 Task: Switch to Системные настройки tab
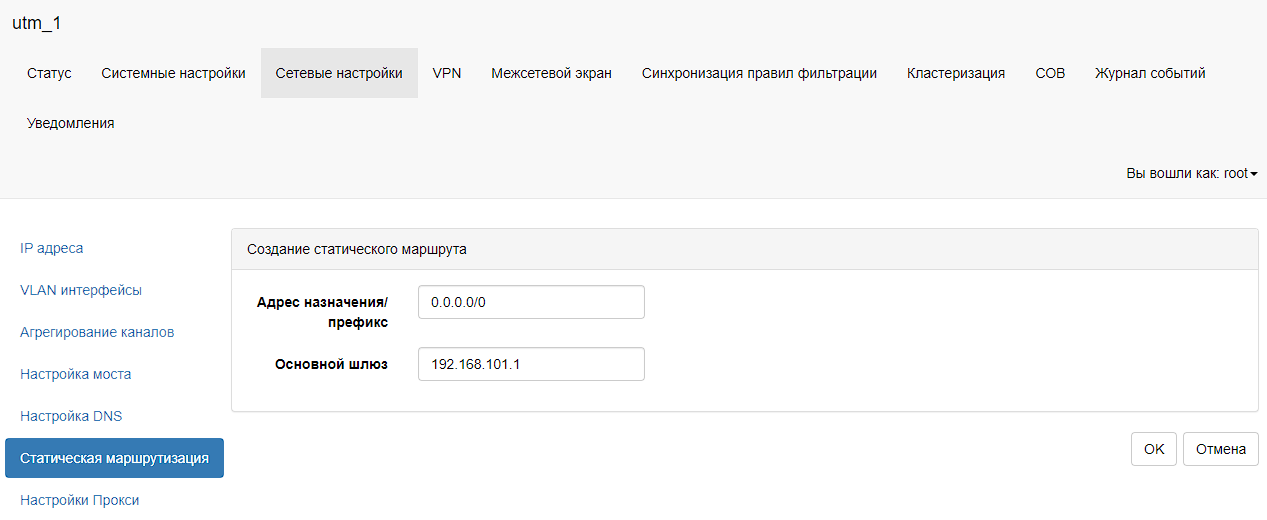point(173,73)
